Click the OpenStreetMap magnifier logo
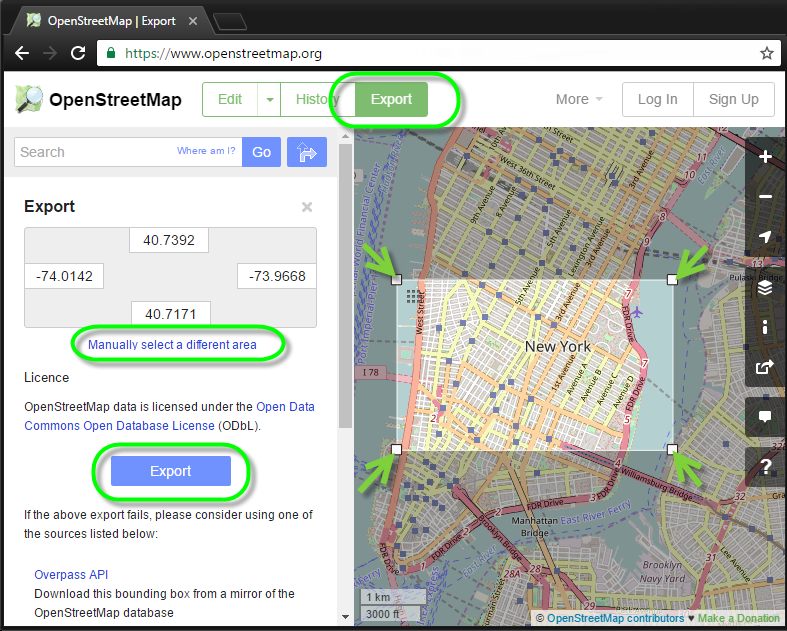 [x=29, y=99]
